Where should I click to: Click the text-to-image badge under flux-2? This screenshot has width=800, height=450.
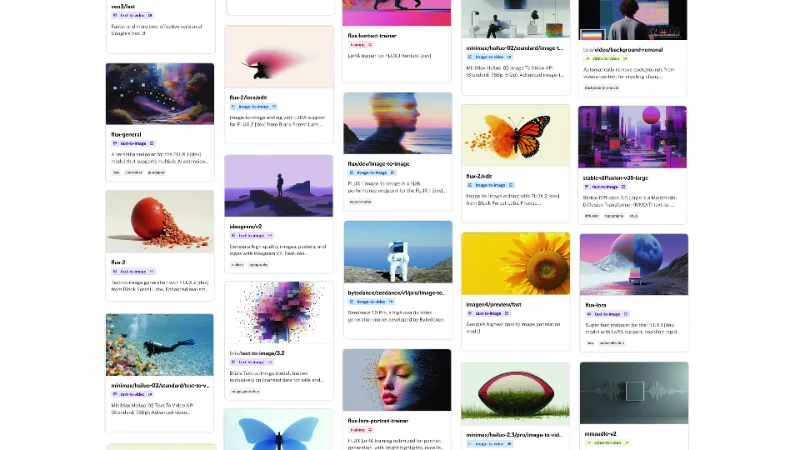click(133, 271)
